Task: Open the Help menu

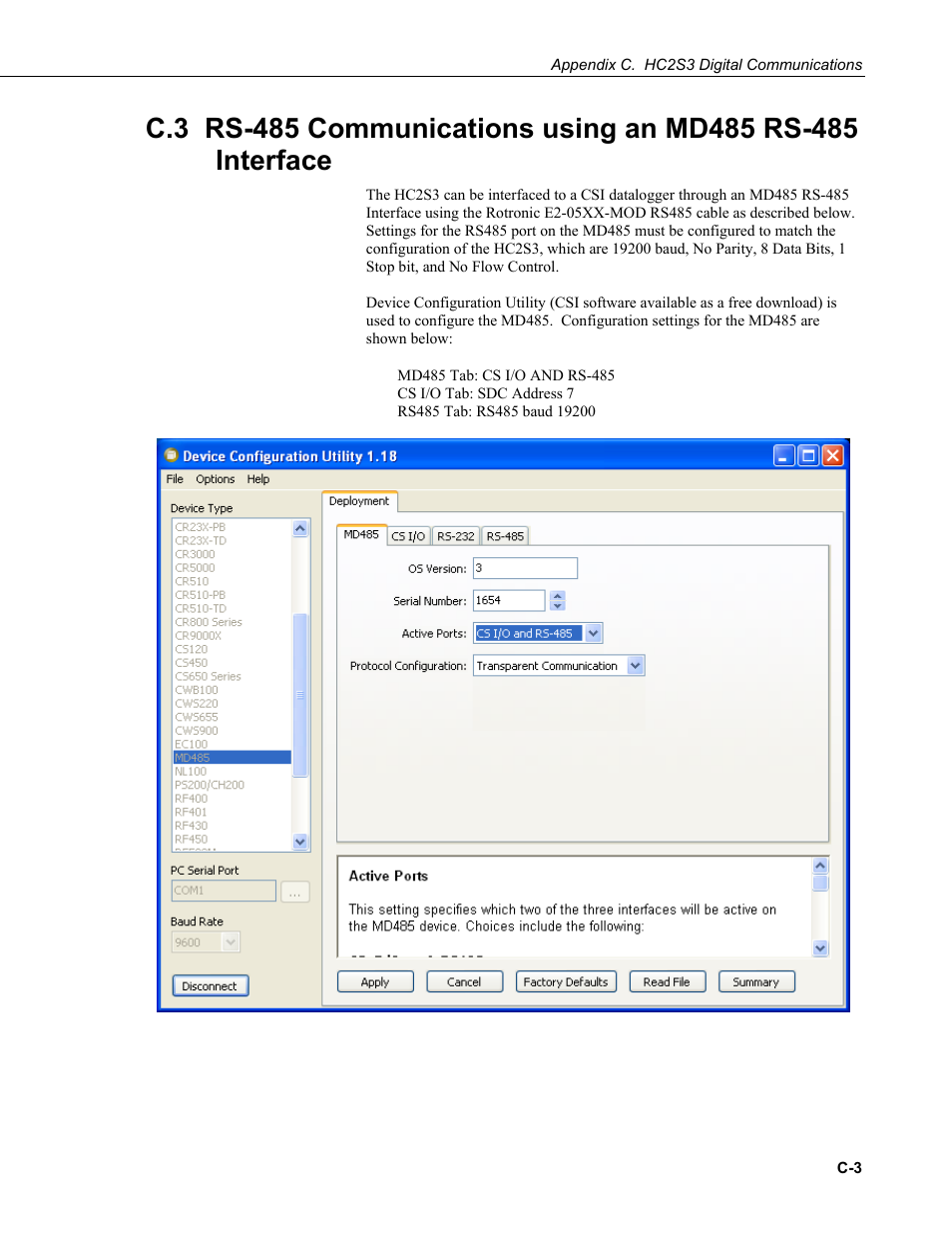Action: (258, 479)
